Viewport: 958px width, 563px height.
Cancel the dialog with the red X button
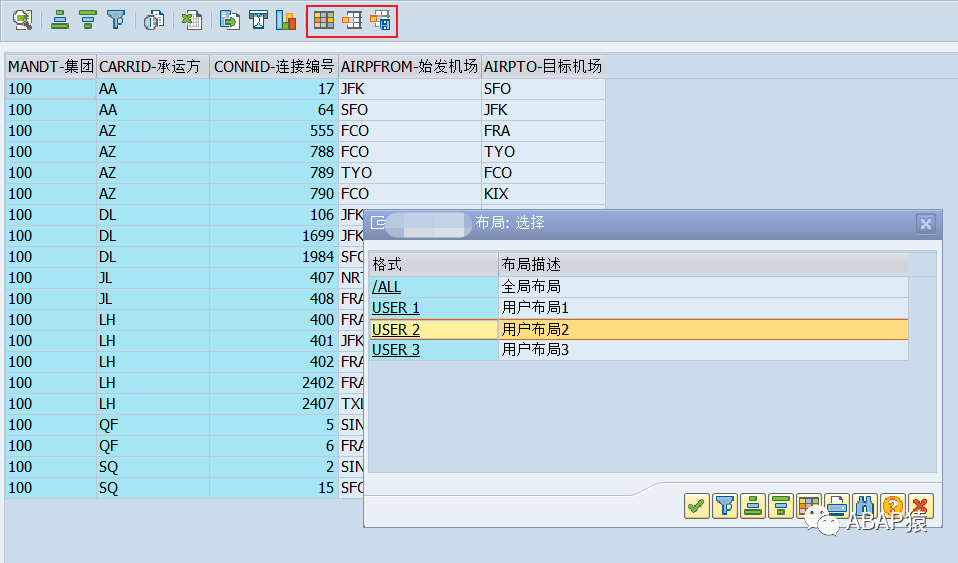(921, 506)
